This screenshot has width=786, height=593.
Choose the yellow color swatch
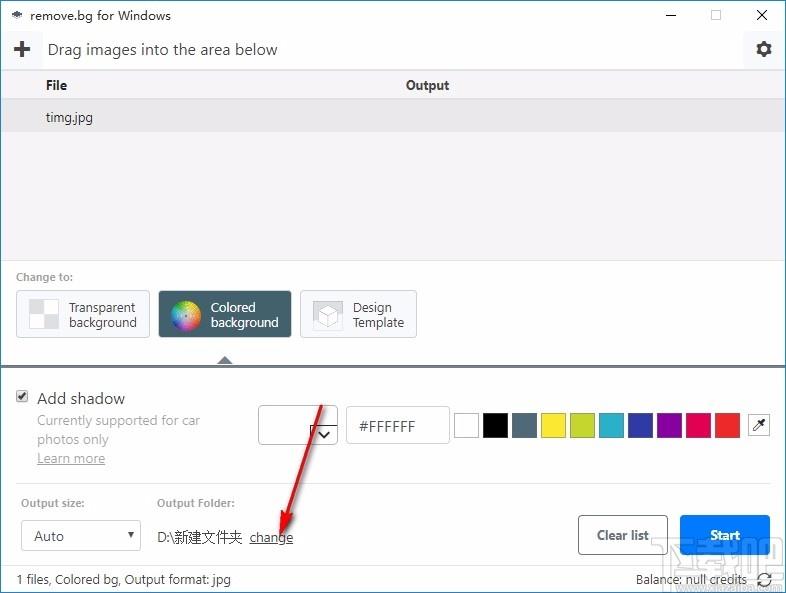553,426
